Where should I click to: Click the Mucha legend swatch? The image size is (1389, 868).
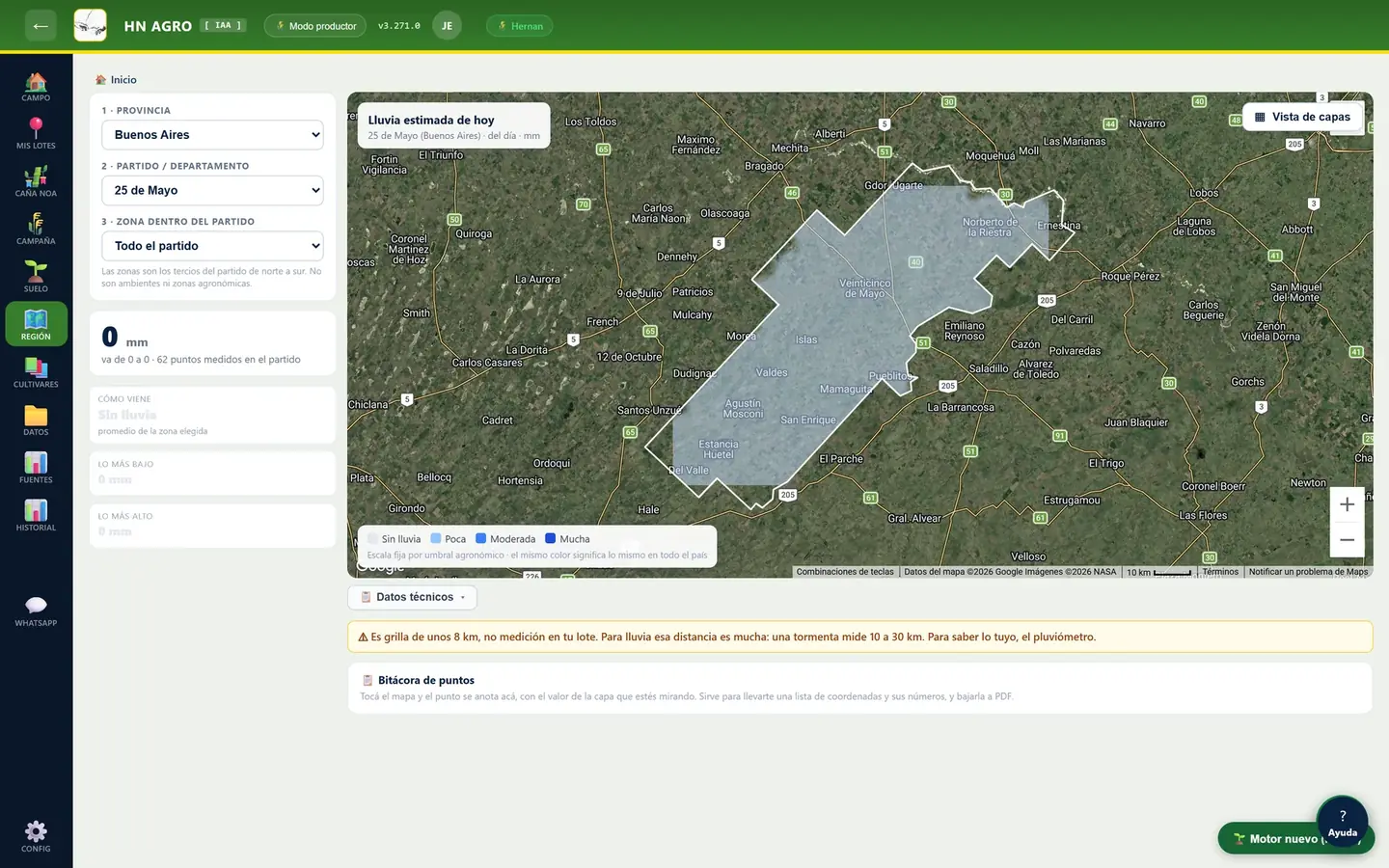550,539
